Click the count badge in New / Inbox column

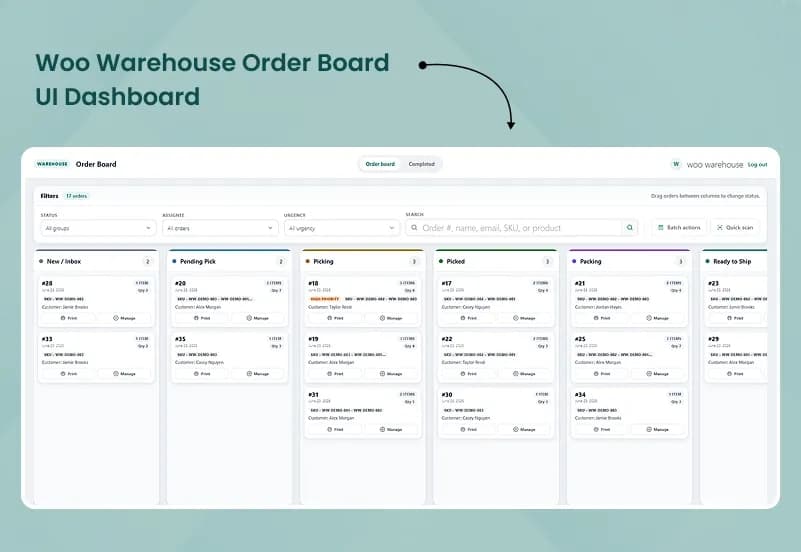(x=148, y=261)
